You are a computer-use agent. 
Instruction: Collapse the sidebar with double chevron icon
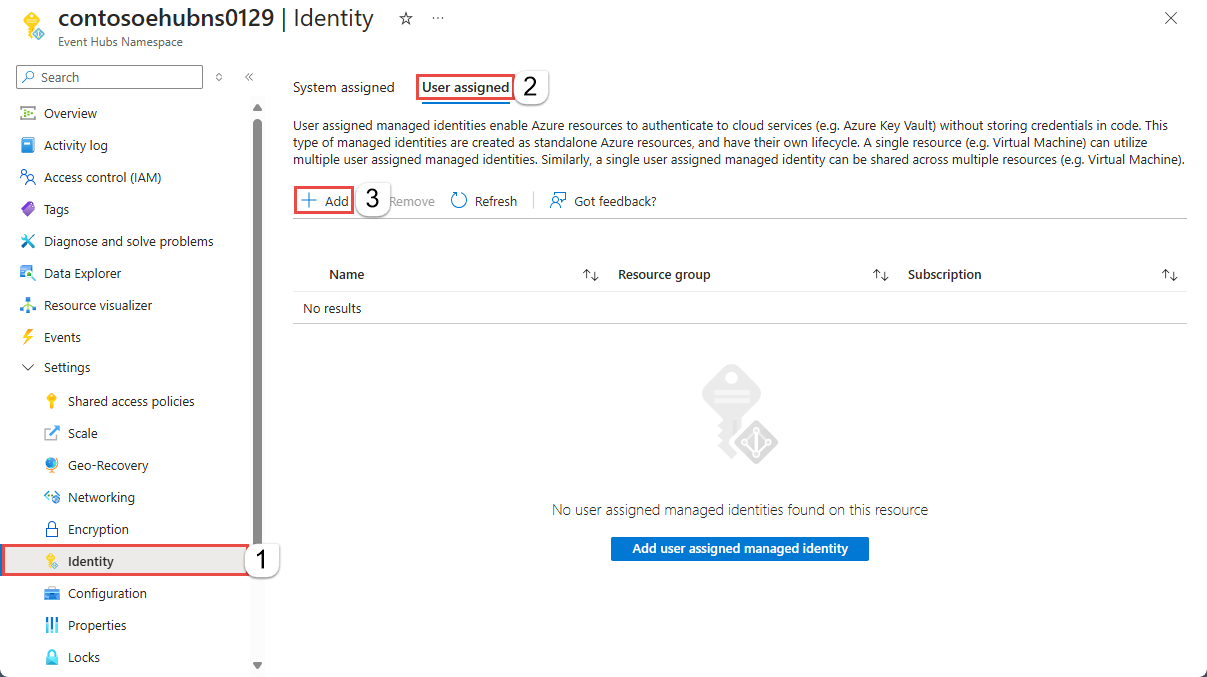click(x=249, y=77)
